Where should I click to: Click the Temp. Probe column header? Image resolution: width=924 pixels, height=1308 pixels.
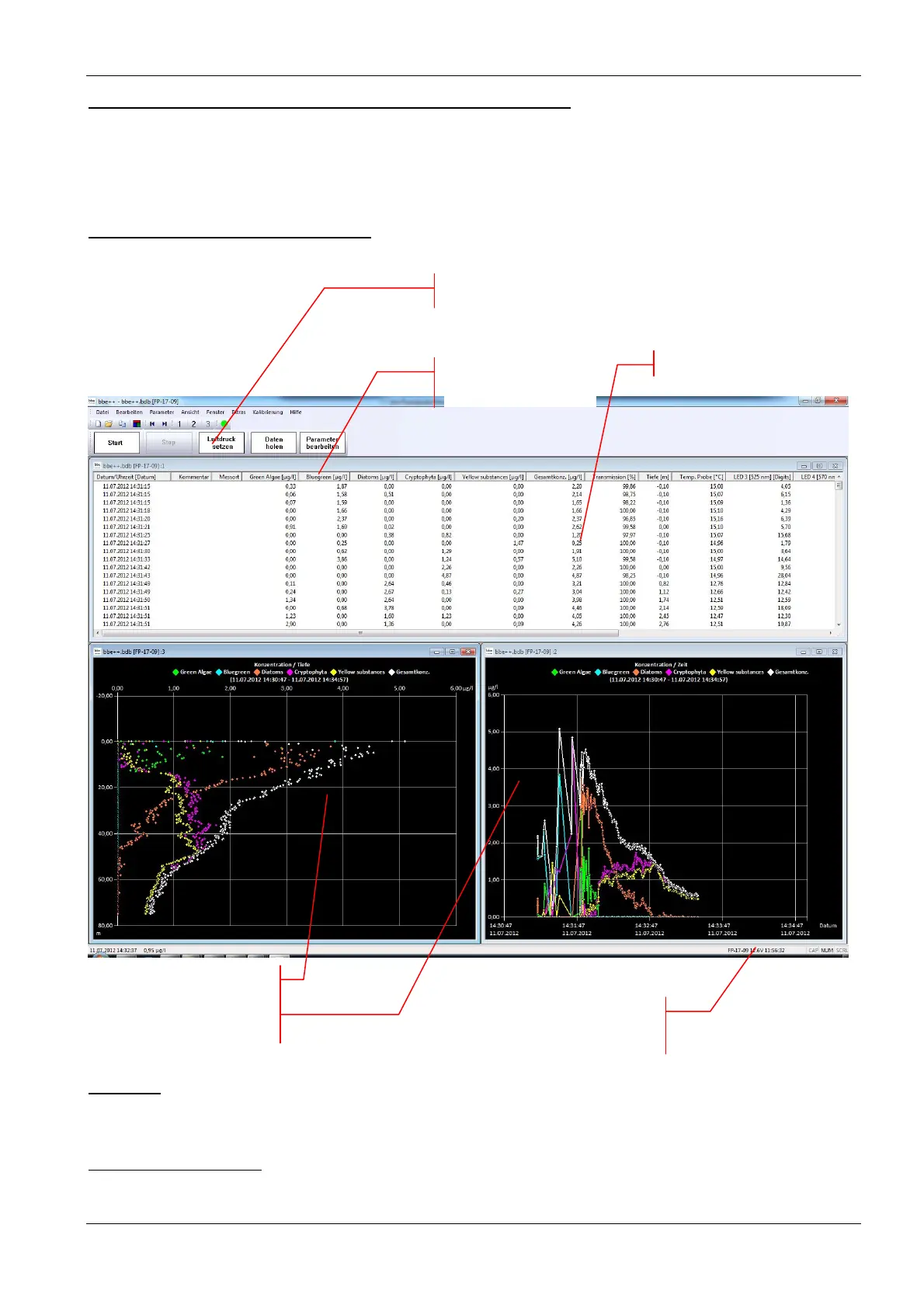pyautogui.click(x=700, y=477)
